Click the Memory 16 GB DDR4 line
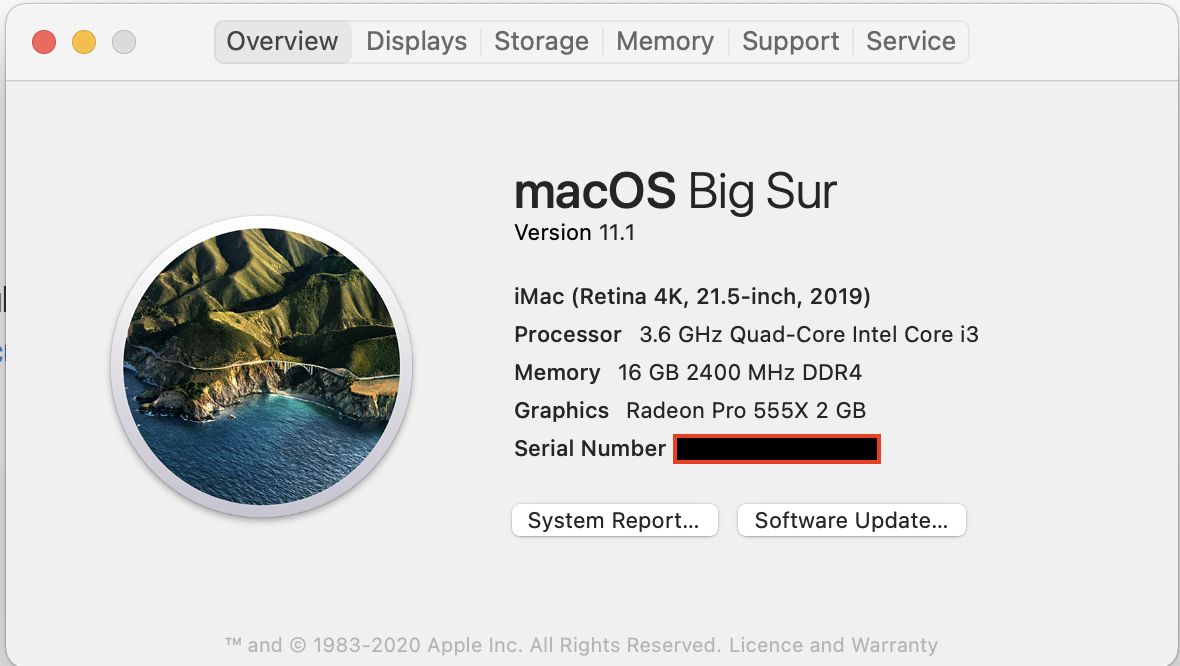This screenshot has width=1180, height=666. [x=688, y=373]
